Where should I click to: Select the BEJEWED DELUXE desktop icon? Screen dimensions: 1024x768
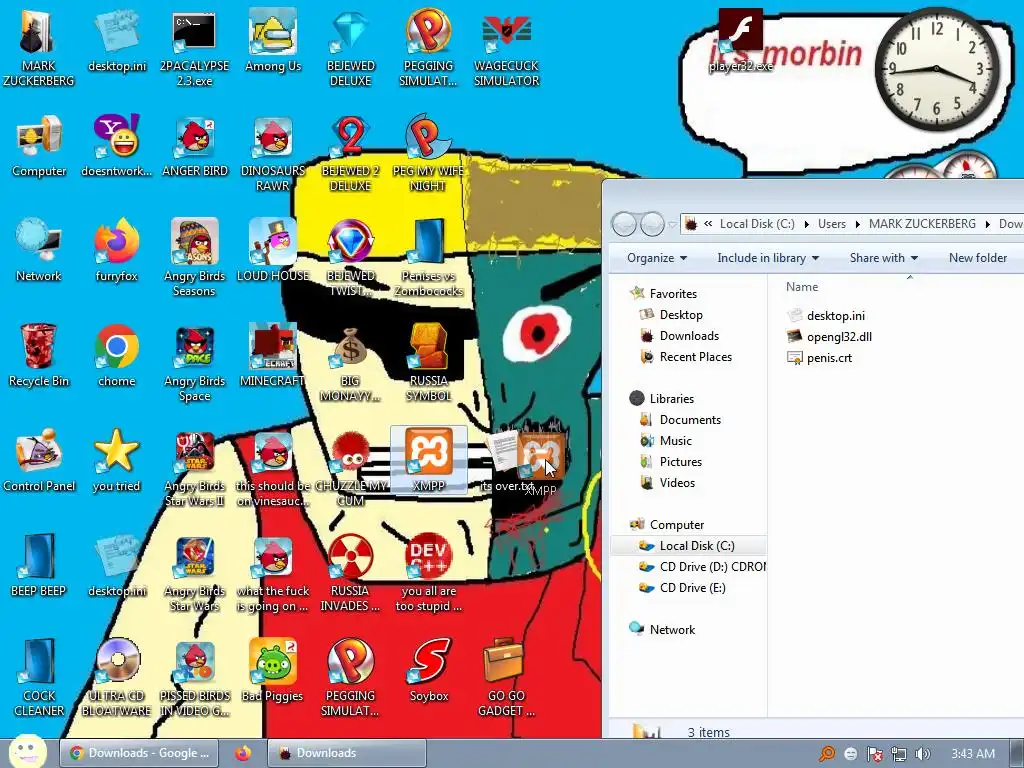(351, 49)
